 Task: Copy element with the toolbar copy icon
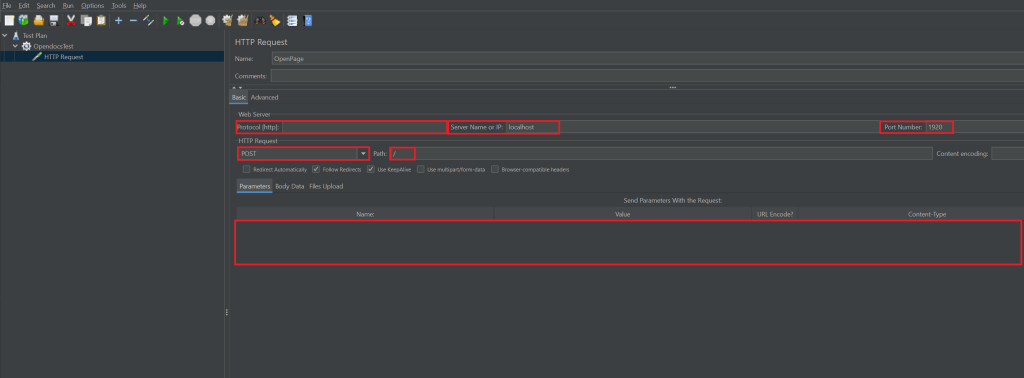click(x=86, y=21)
